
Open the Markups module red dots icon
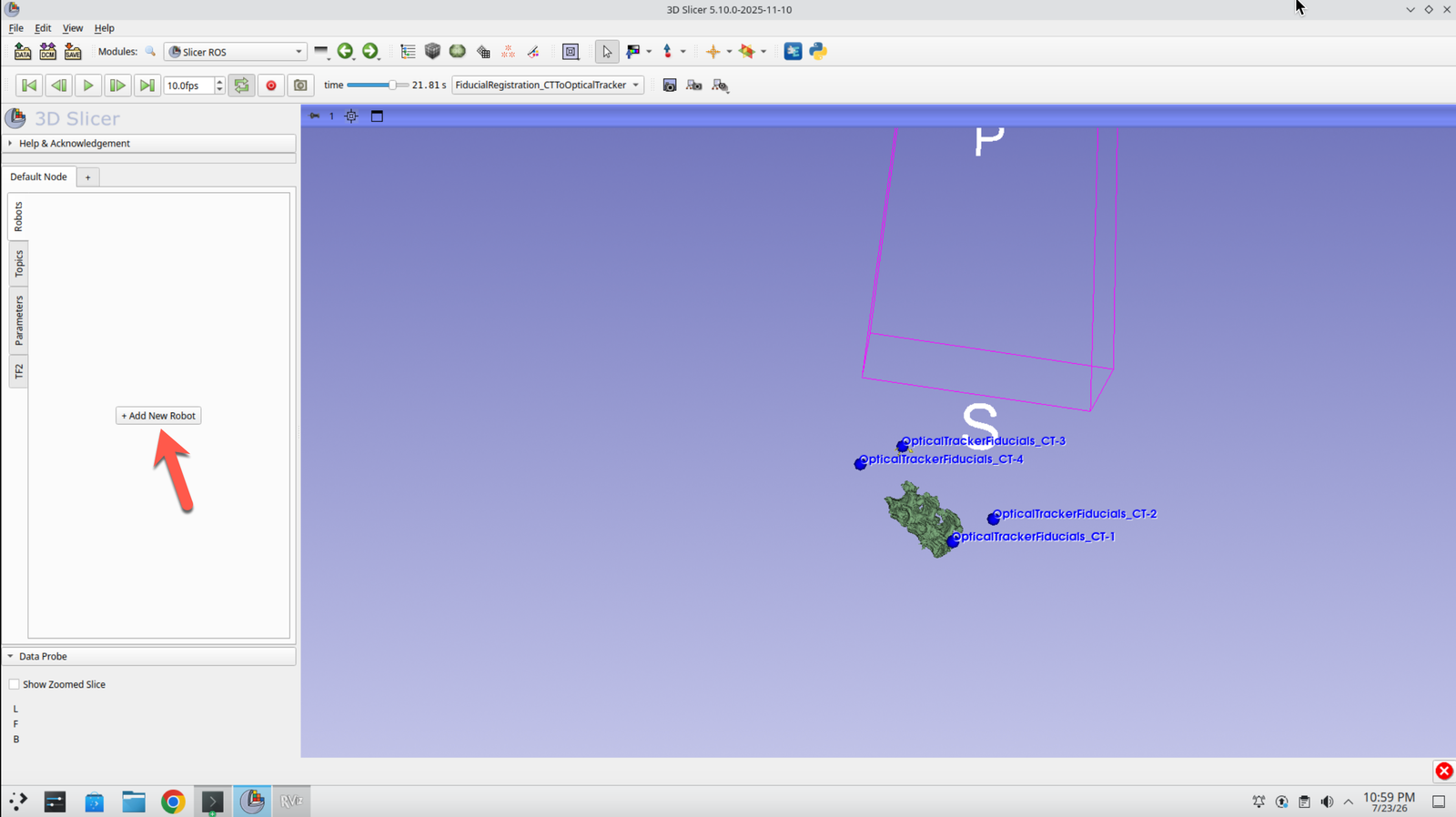[508, 52]
